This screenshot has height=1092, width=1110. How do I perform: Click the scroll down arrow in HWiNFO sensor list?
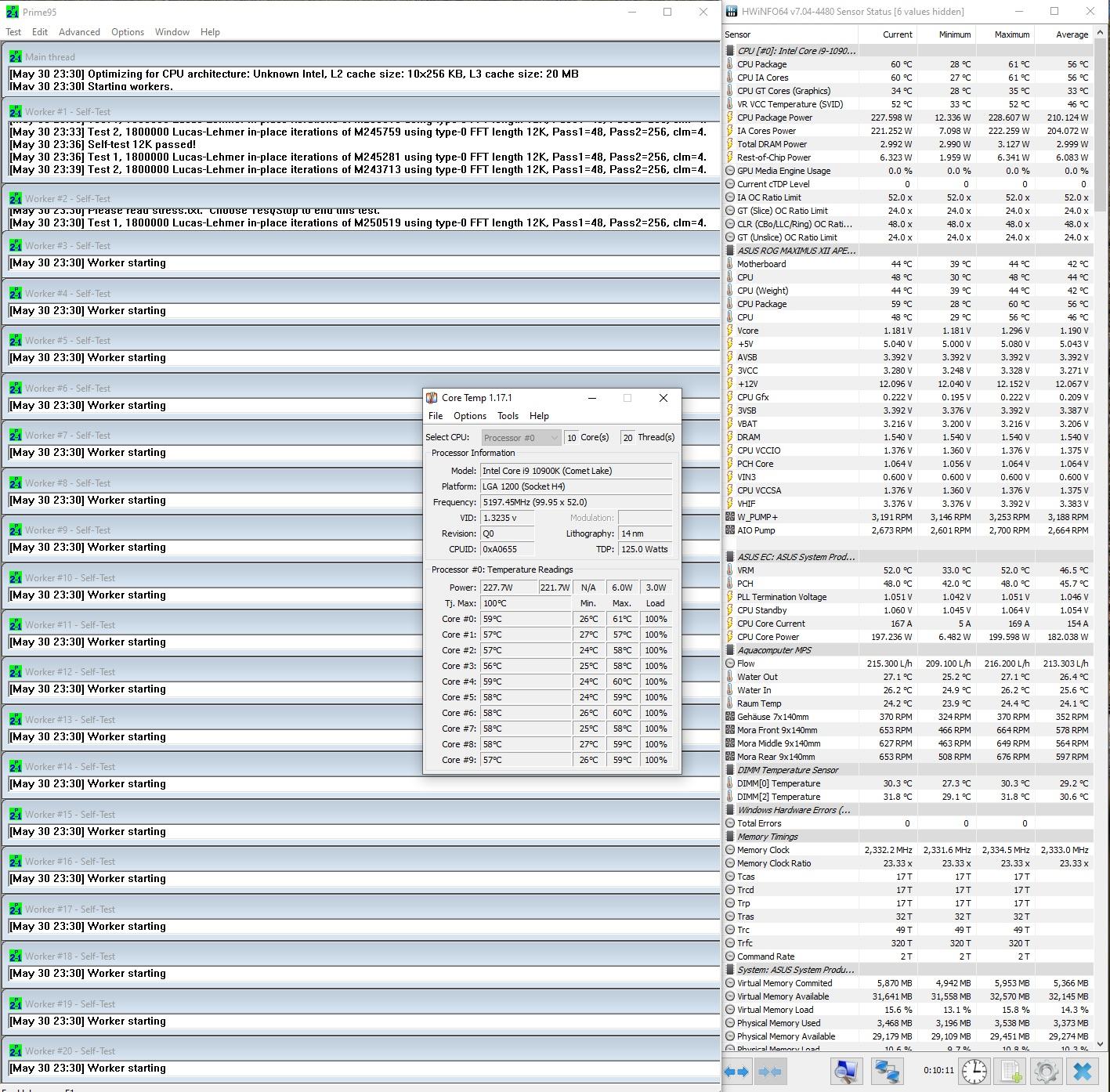point(1100,1043)
